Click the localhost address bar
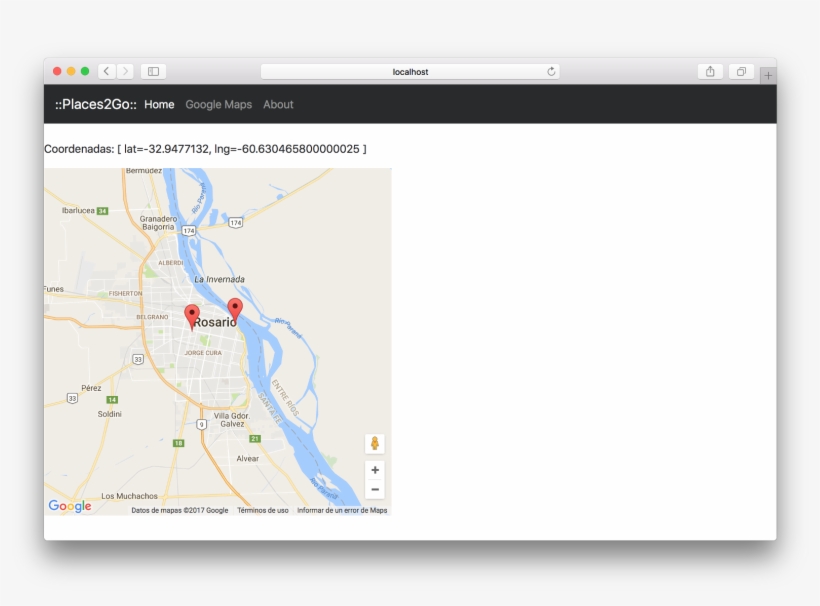Screen dimensions: 820x606 410,72
